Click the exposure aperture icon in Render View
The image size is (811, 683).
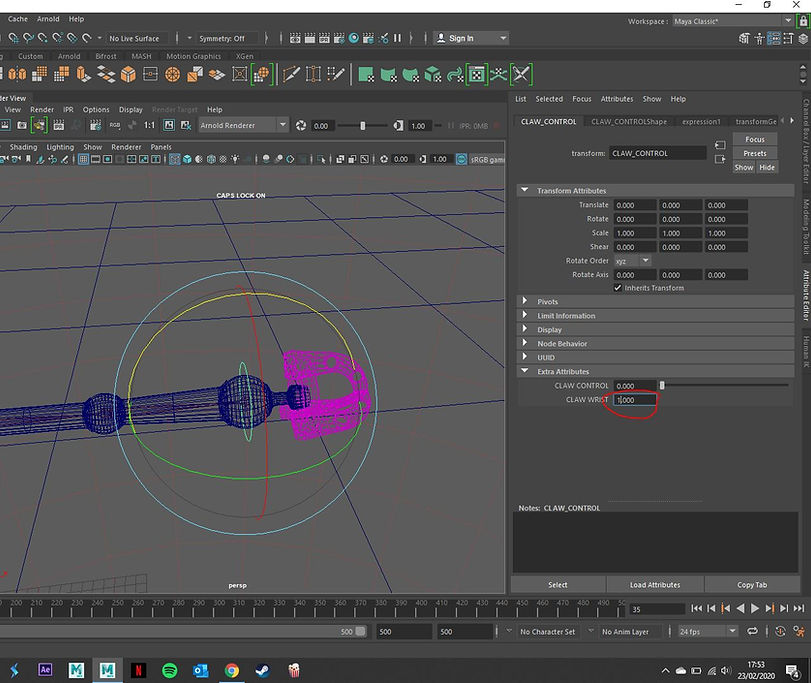click(301, 126)
